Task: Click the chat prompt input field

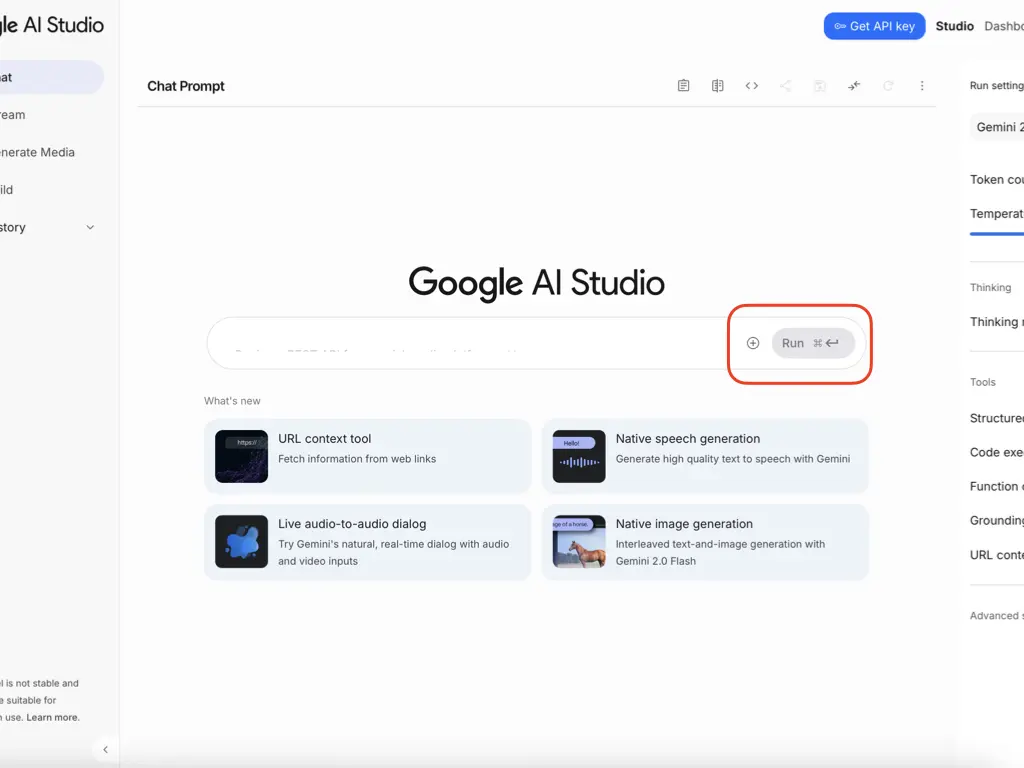Action: (x=470, y=344)
